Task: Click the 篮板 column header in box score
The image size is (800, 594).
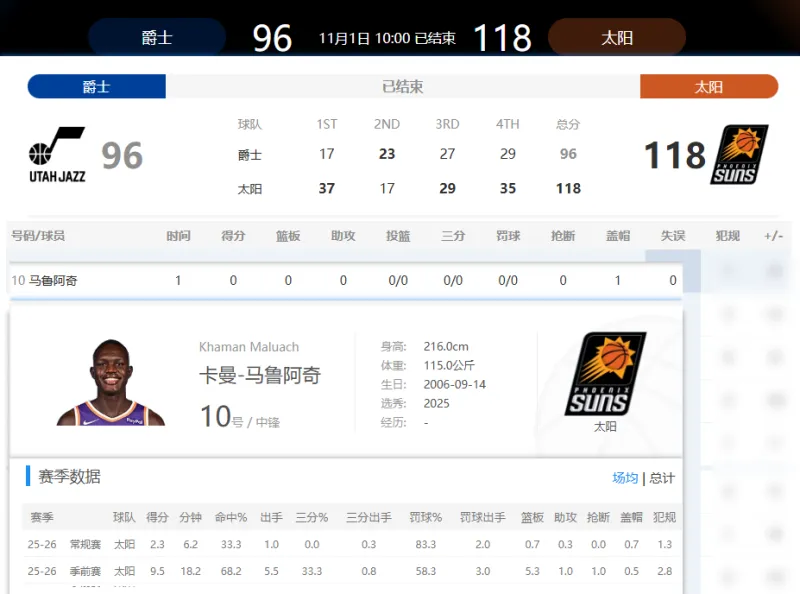Action: click(288, 236)
